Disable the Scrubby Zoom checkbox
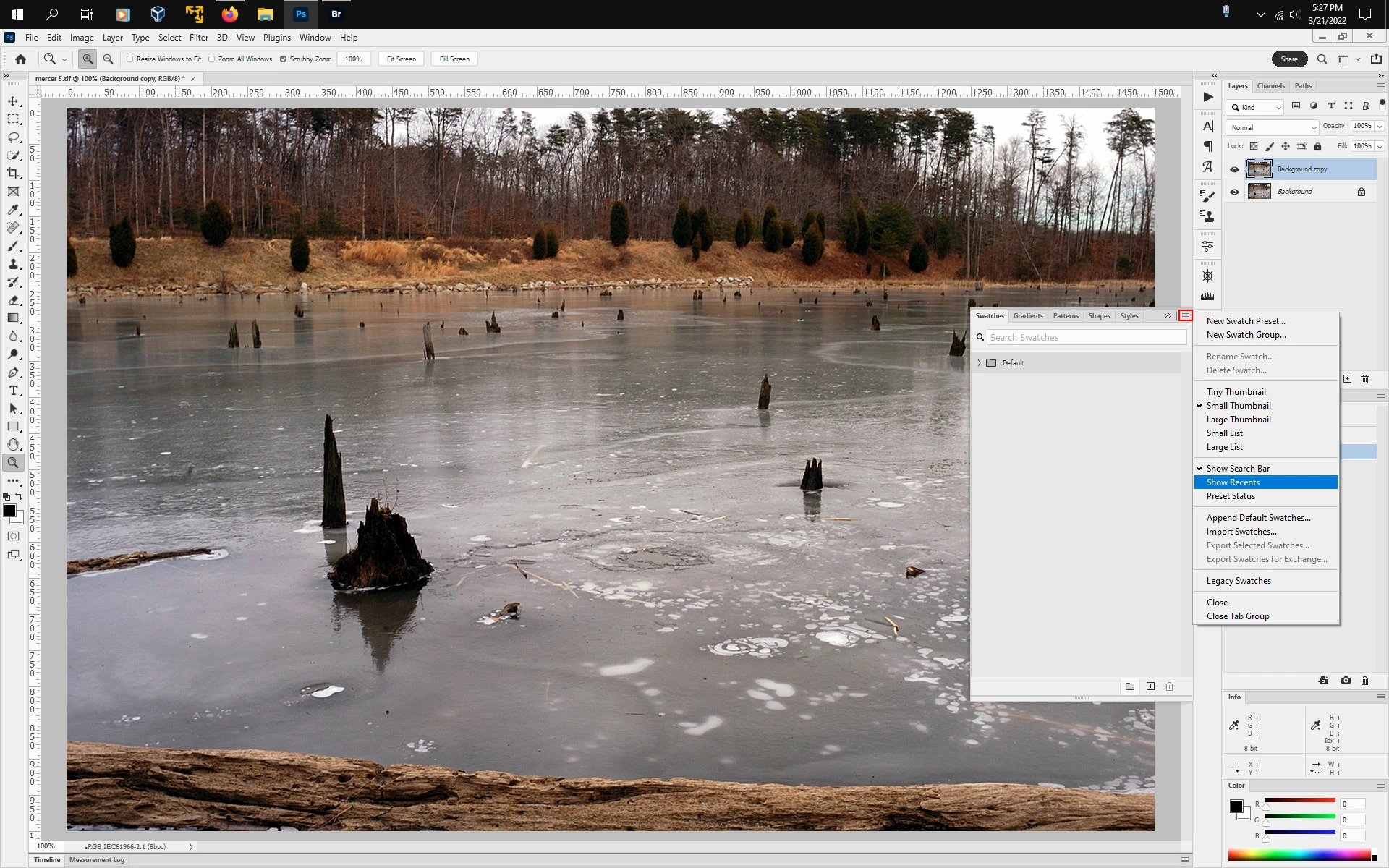 pyautogui.click(x=284, y=59)
